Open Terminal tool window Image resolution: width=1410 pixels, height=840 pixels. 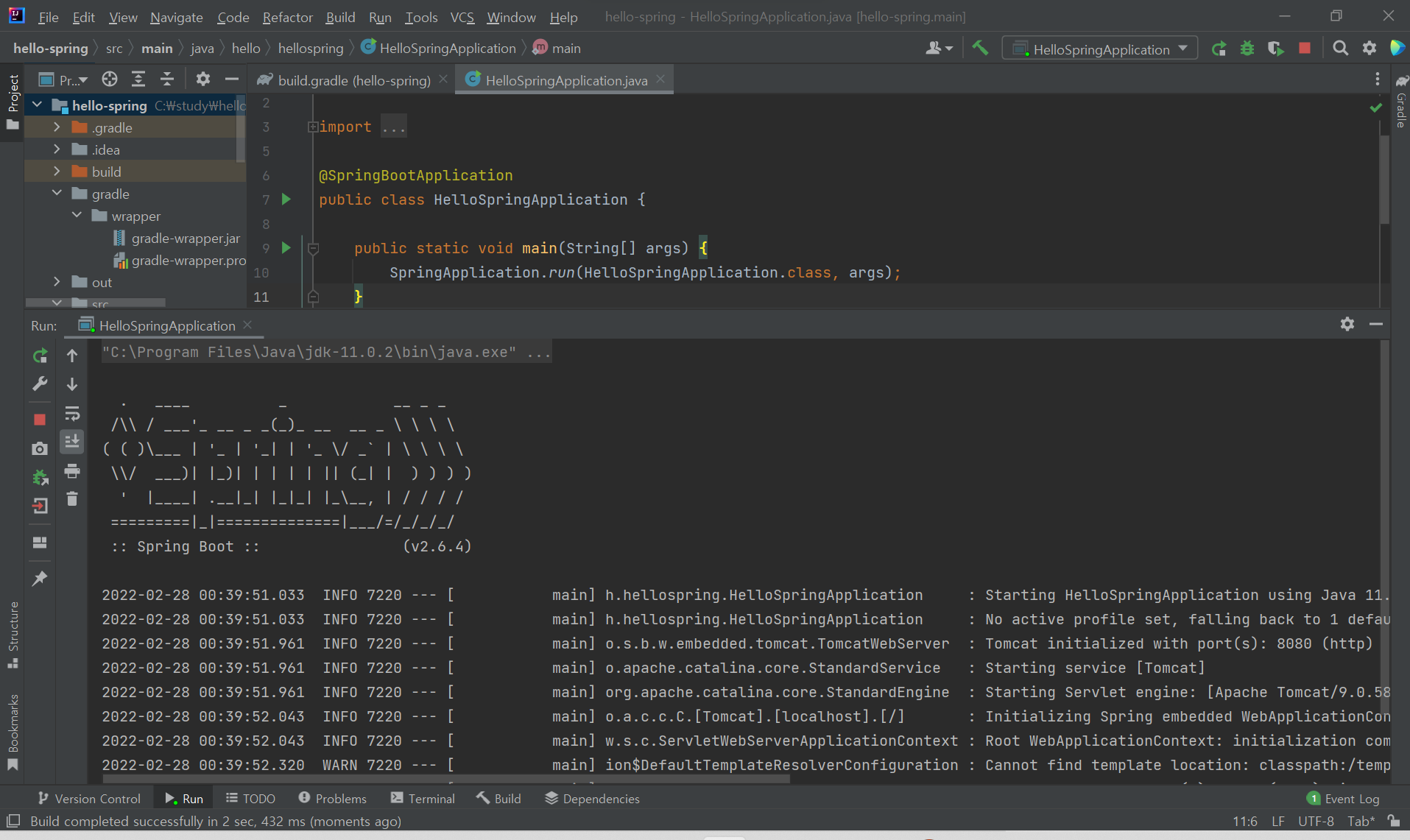tap(423, 799)
